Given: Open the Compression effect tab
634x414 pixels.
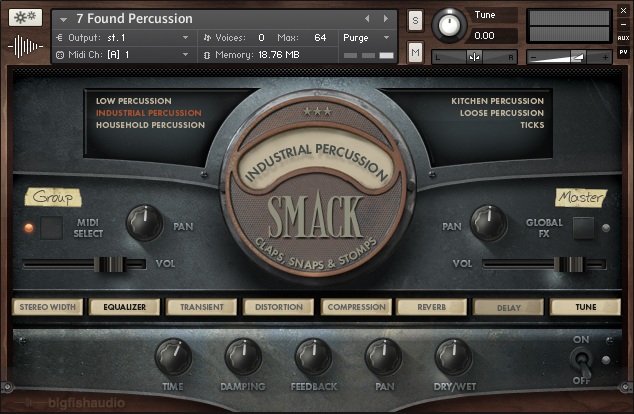Looking at the screenshot, I should [x=356, y=307].
